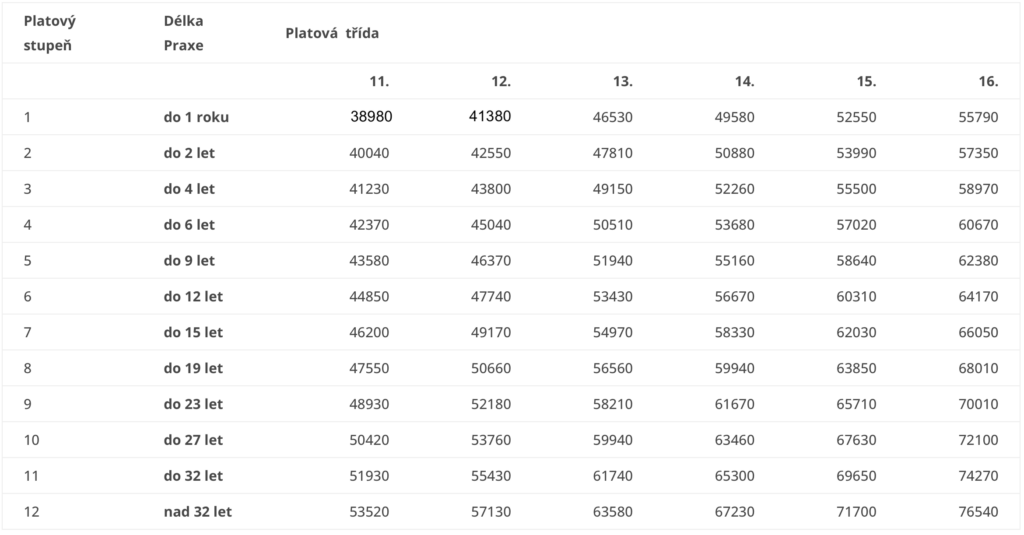Click the value 72100
This screenshot has height=535, width=1024.
click(978, 440)
